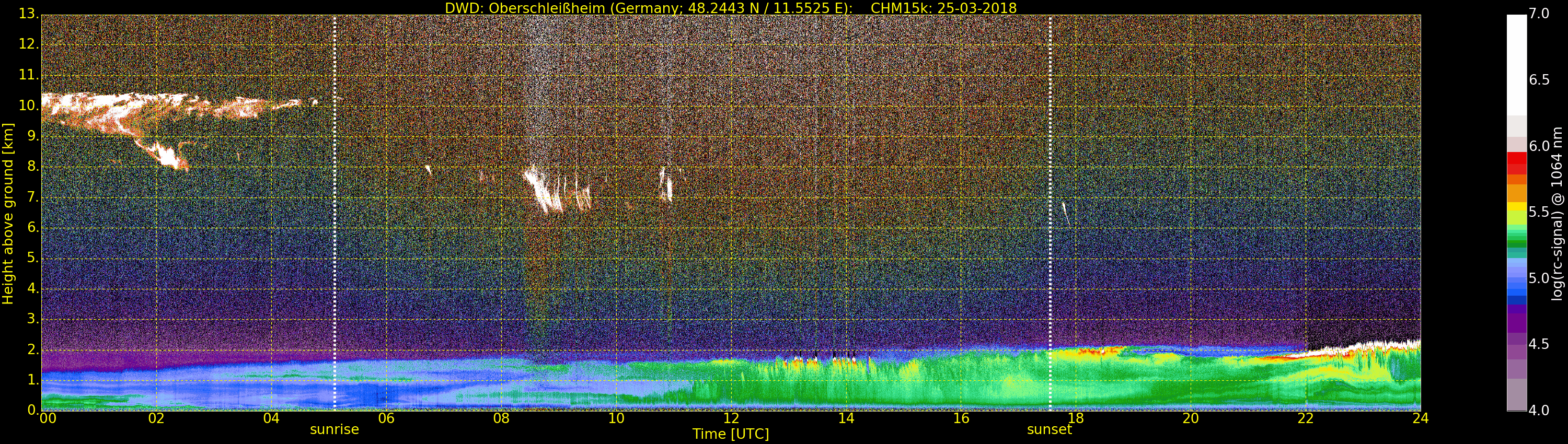Click the height tick label '2.'
Image resolution: width=1568 pixels, height=444 pixels.
point(32,349)
